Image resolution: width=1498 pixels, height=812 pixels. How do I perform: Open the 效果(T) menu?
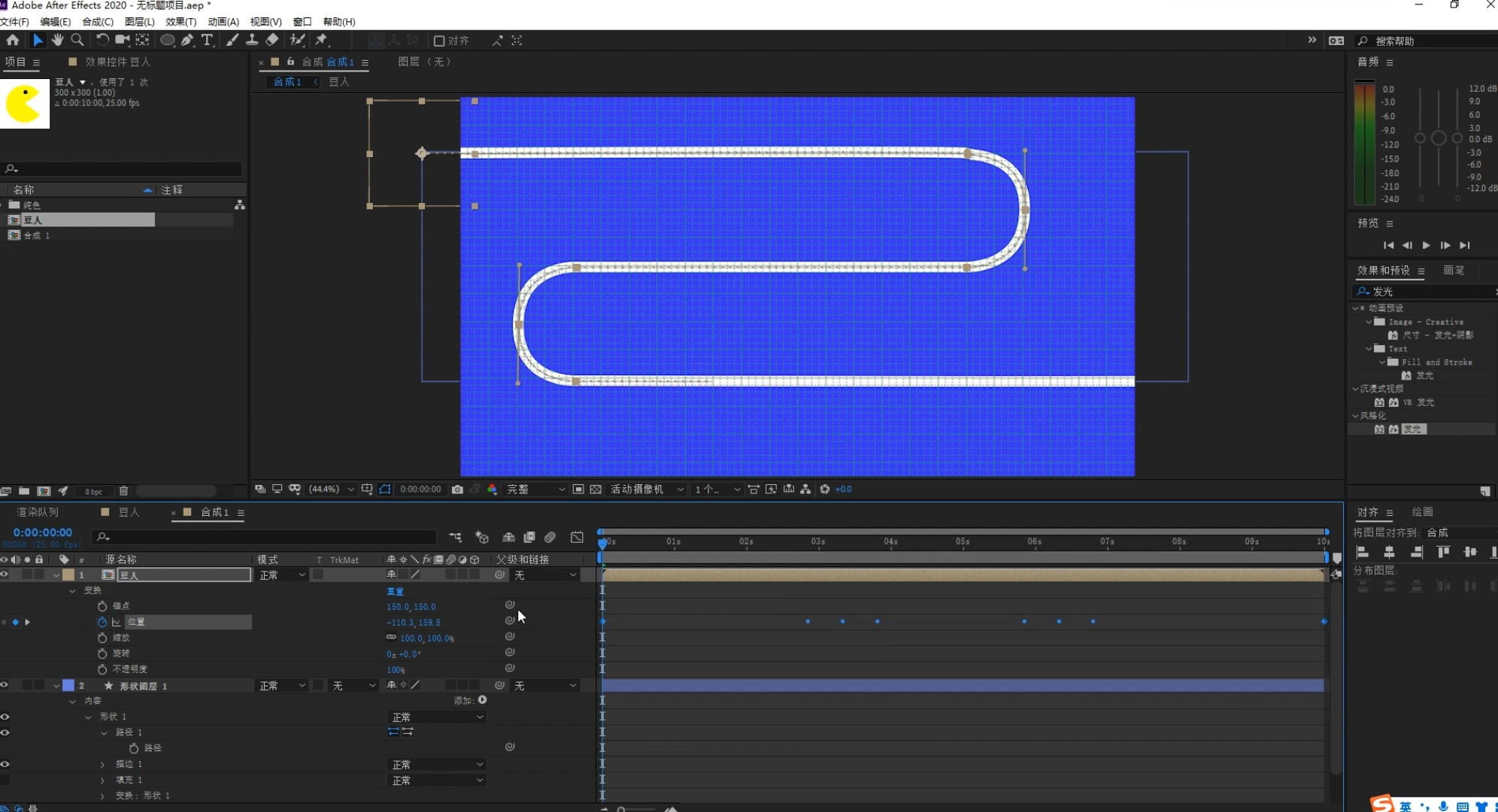click(x=180, y=22)
